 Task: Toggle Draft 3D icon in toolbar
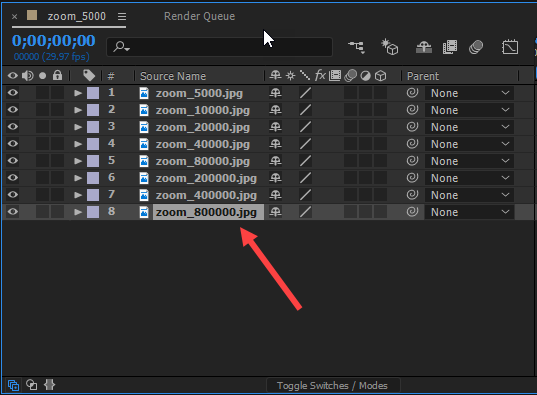(390, 47)
